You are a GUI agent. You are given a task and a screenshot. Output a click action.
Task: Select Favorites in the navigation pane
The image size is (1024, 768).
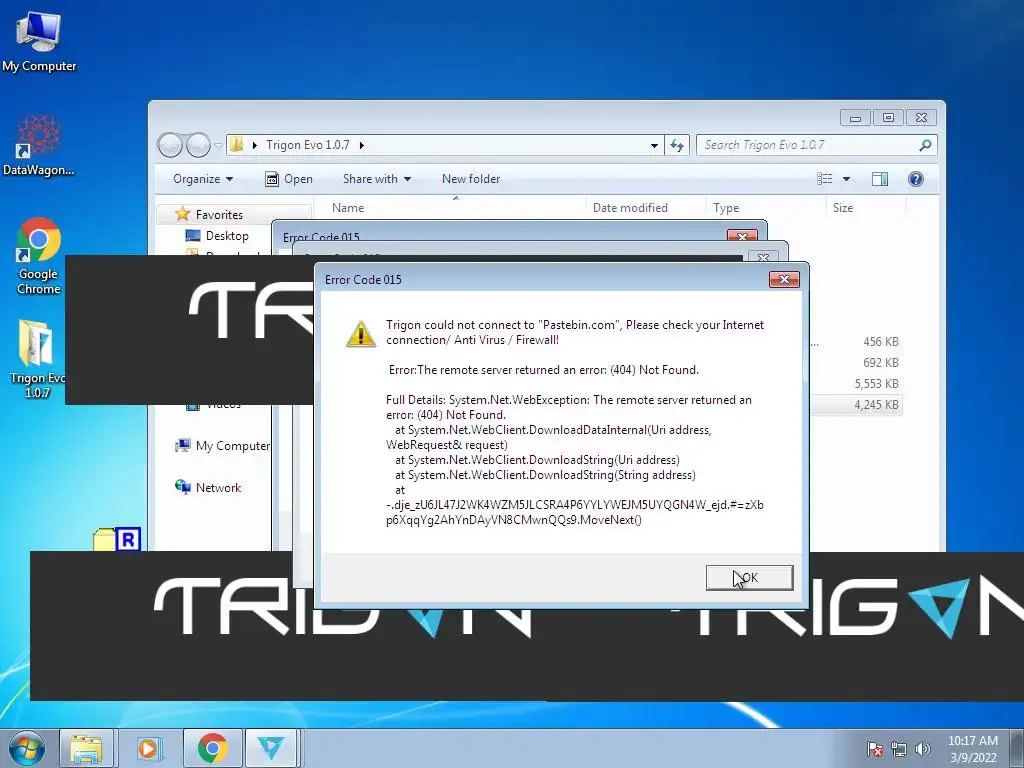point(219,214)
